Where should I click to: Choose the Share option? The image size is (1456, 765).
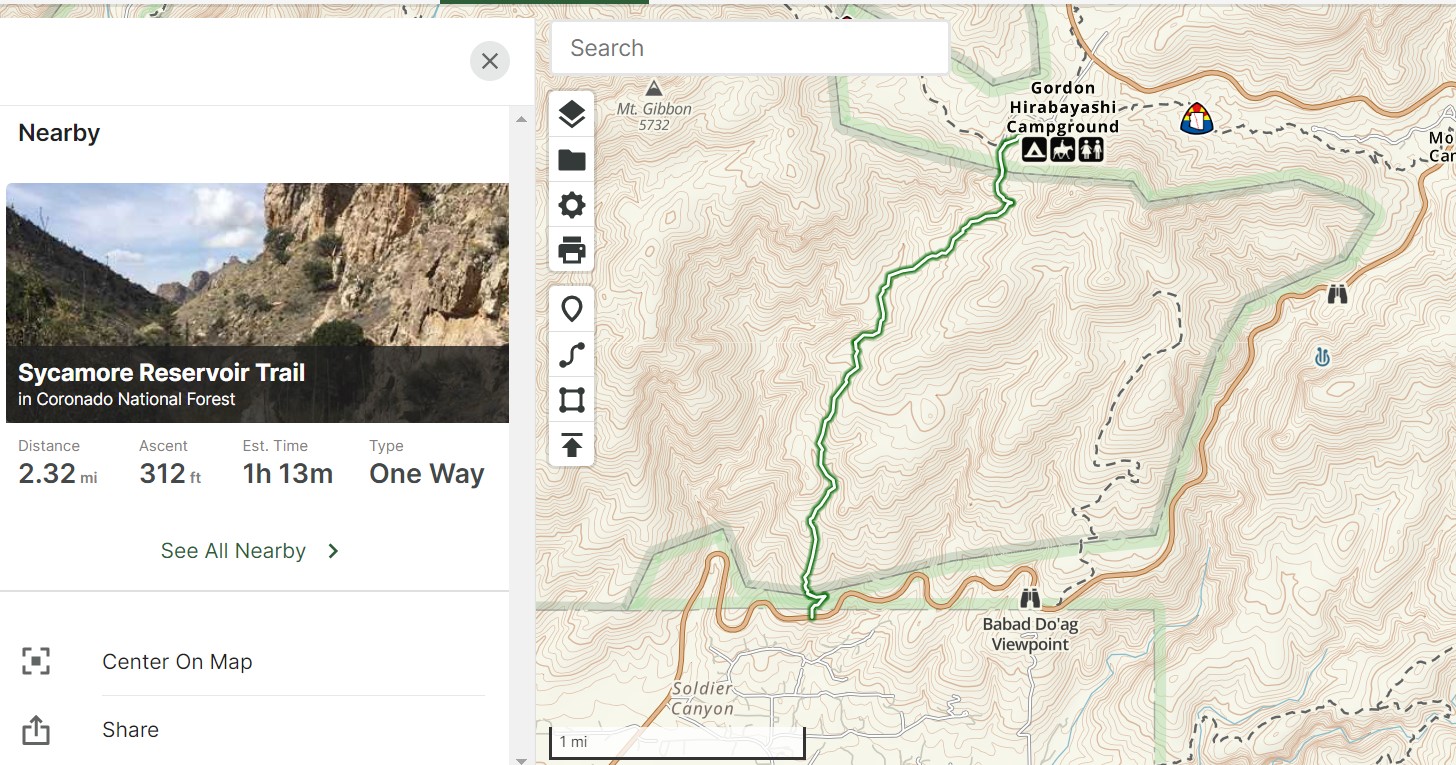pyautogui.click(x=130, y=730)
